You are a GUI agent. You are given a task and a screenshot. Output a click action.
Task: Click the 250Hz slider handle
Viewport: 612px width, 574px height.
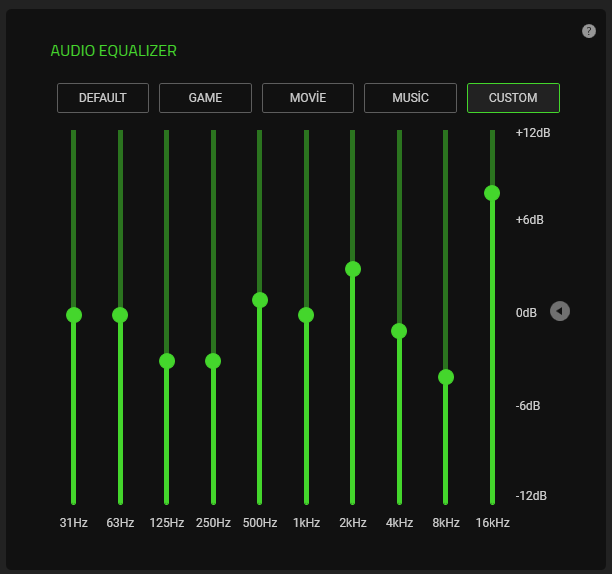[x=213, y=361]
